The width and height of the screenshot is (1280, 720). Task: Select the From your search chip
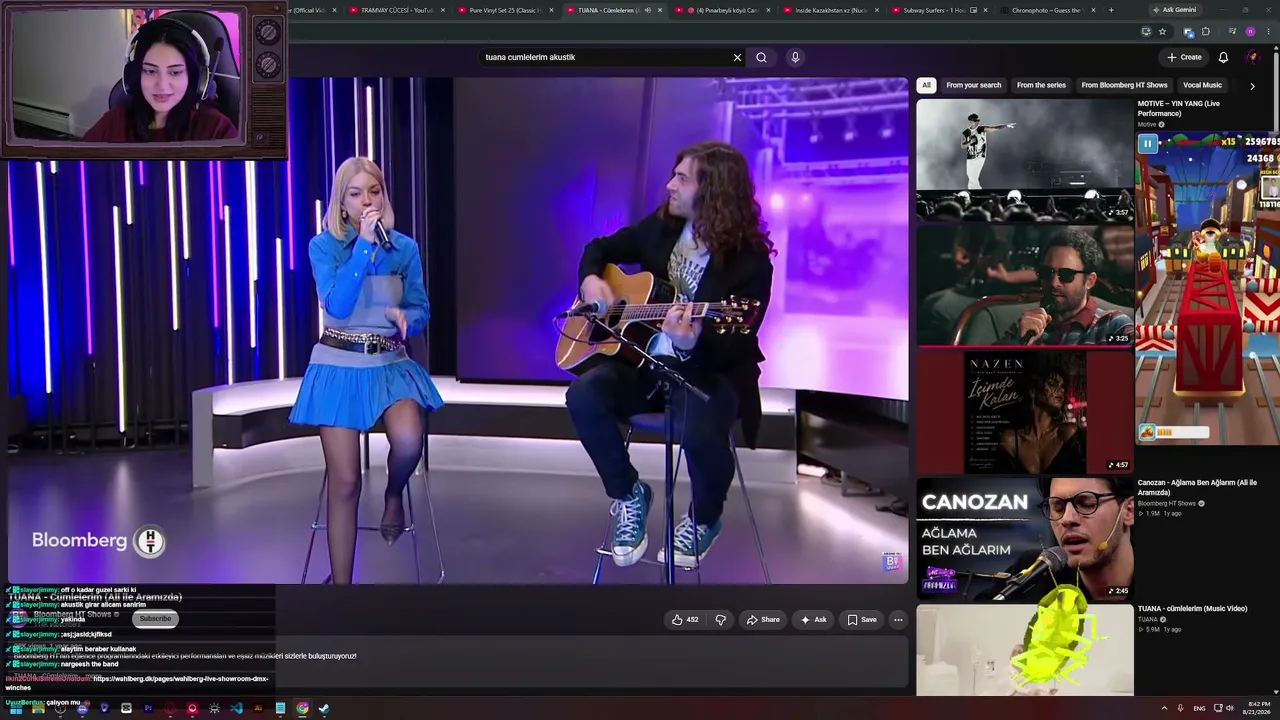(974, 85)
